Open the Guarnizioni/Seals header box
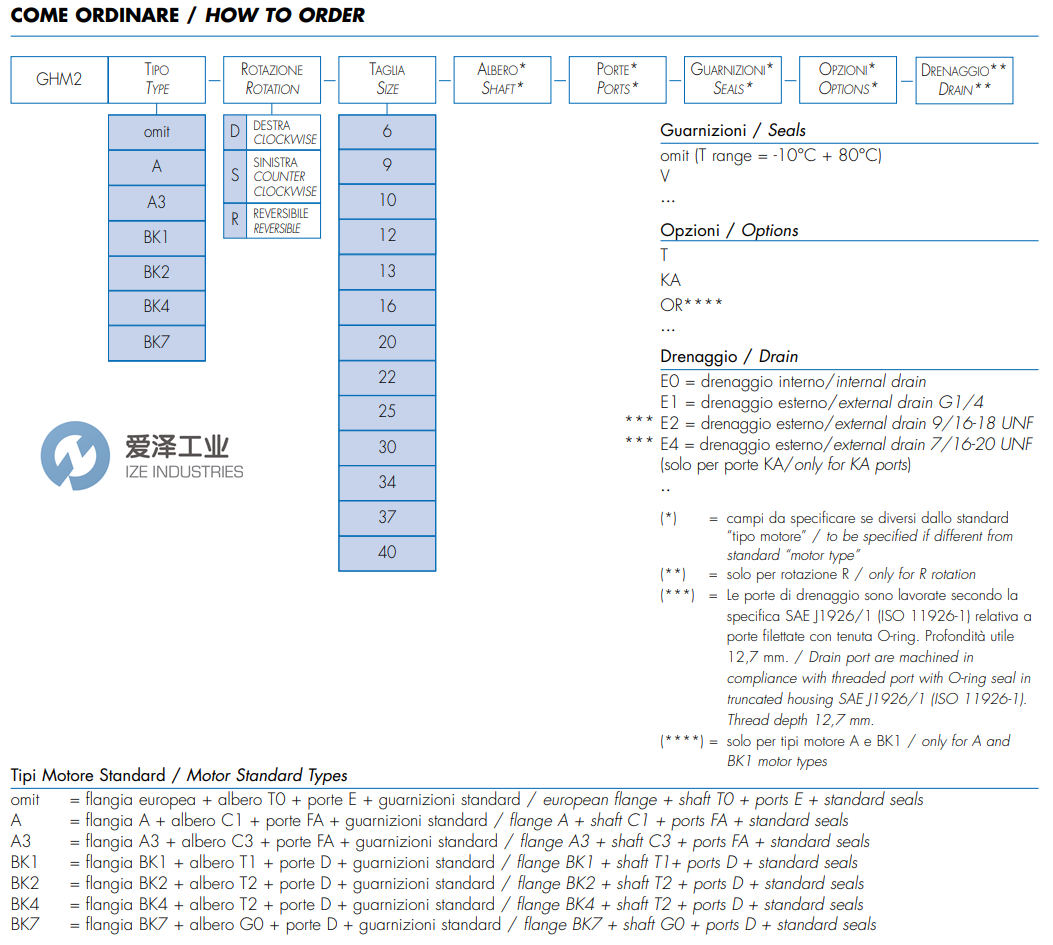 pyautogui.click(x=732, y=79)
